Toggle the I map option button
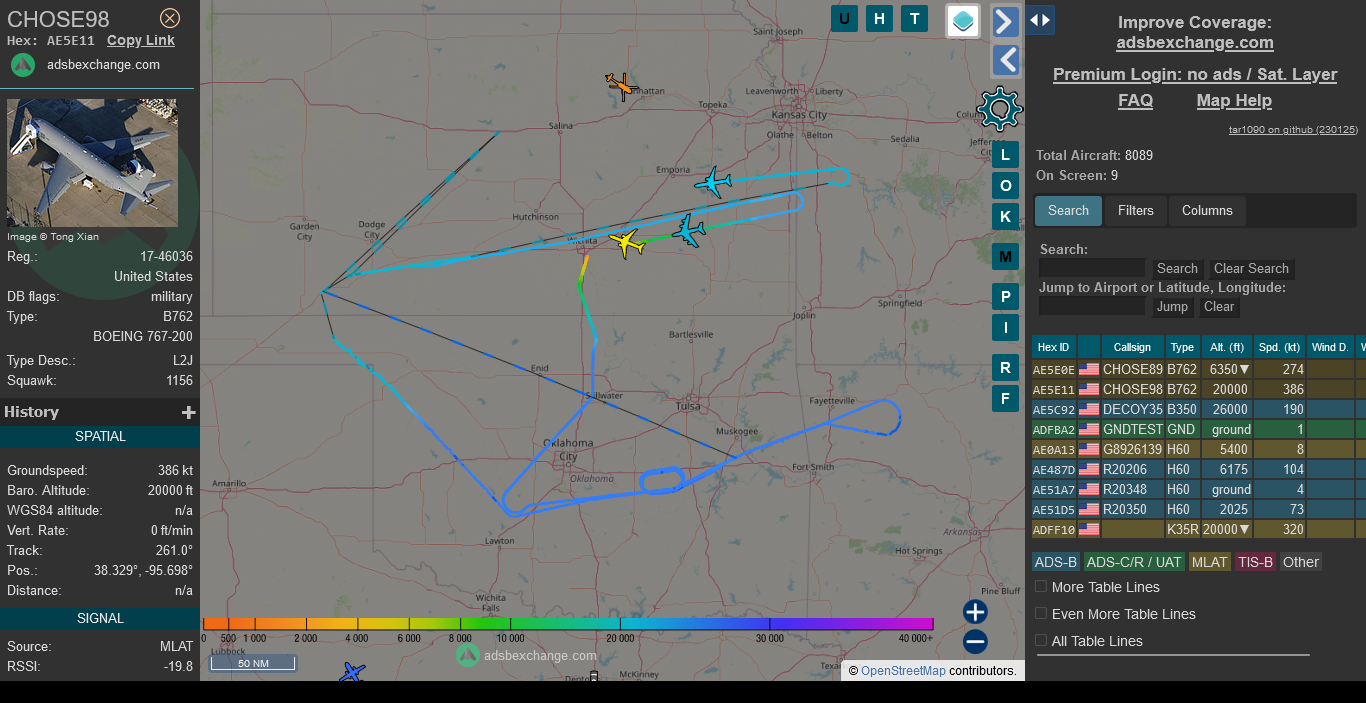This screenshot has width=1366, height=703. (x=1006, y=327)
